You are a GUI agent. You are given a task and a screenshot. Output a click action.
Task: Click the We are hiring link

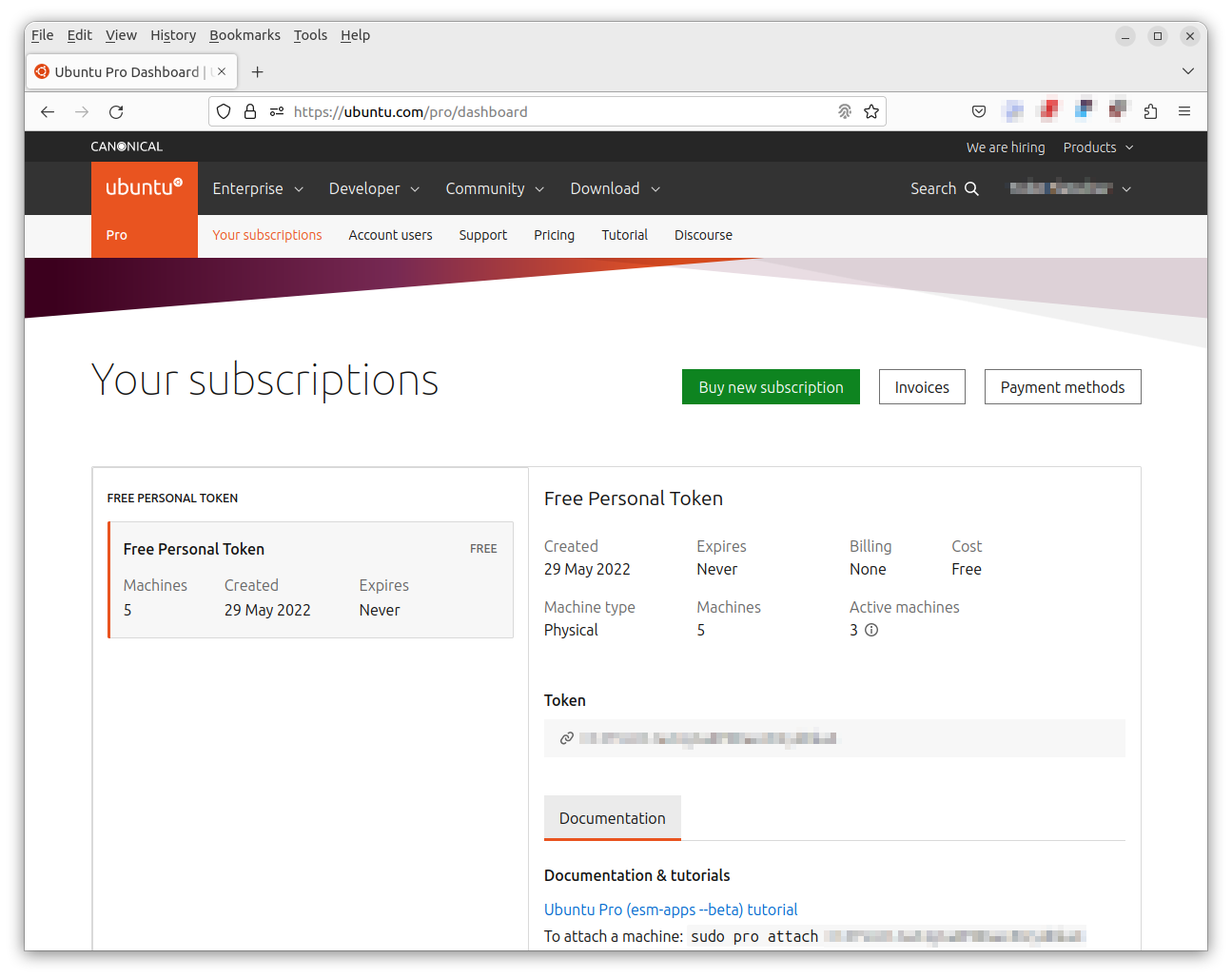1006,147
